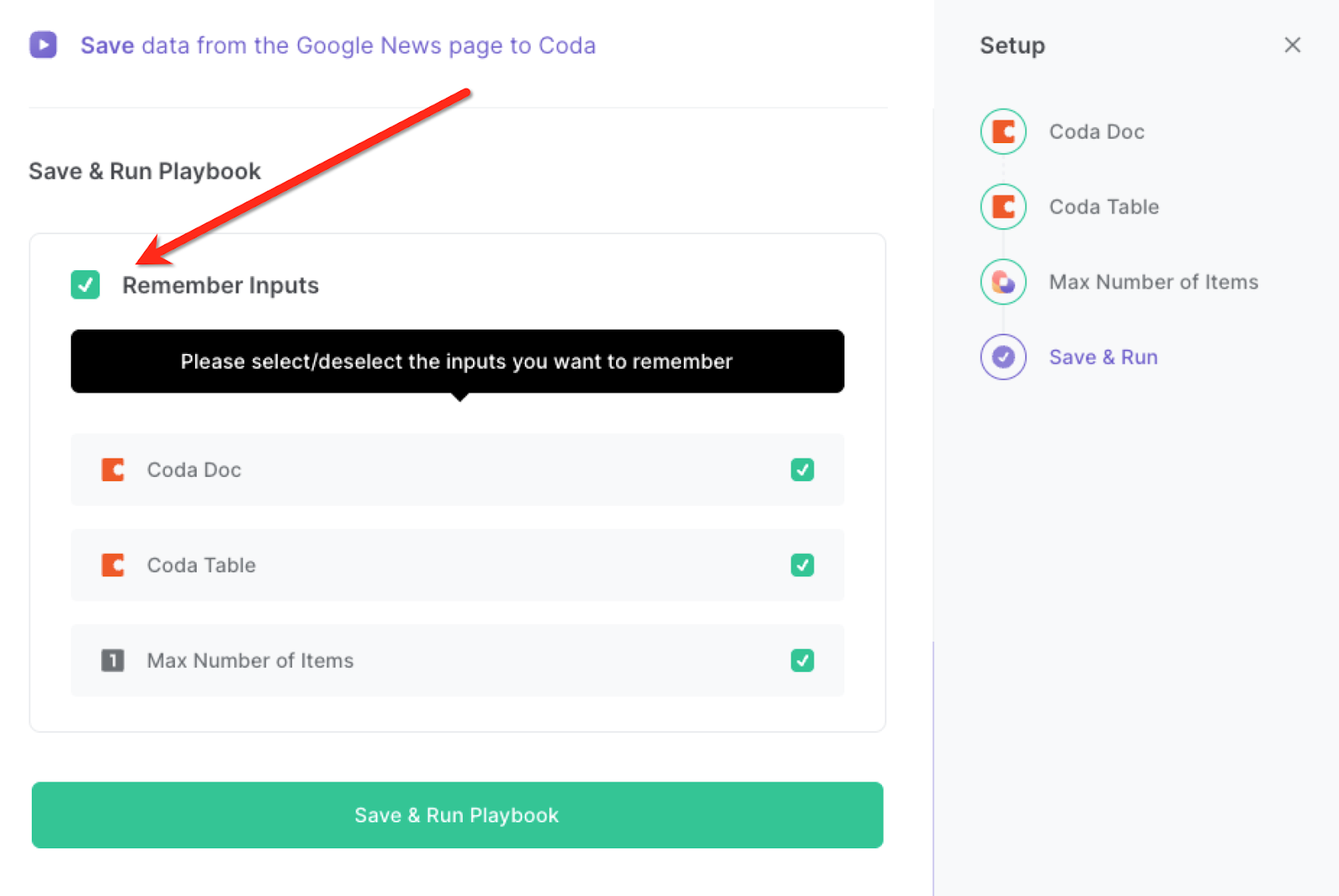The width and height of the screenshot is (1339, 896).
Task: Toggle the Remember Inputs checkbox
Action: pos(85,284)
